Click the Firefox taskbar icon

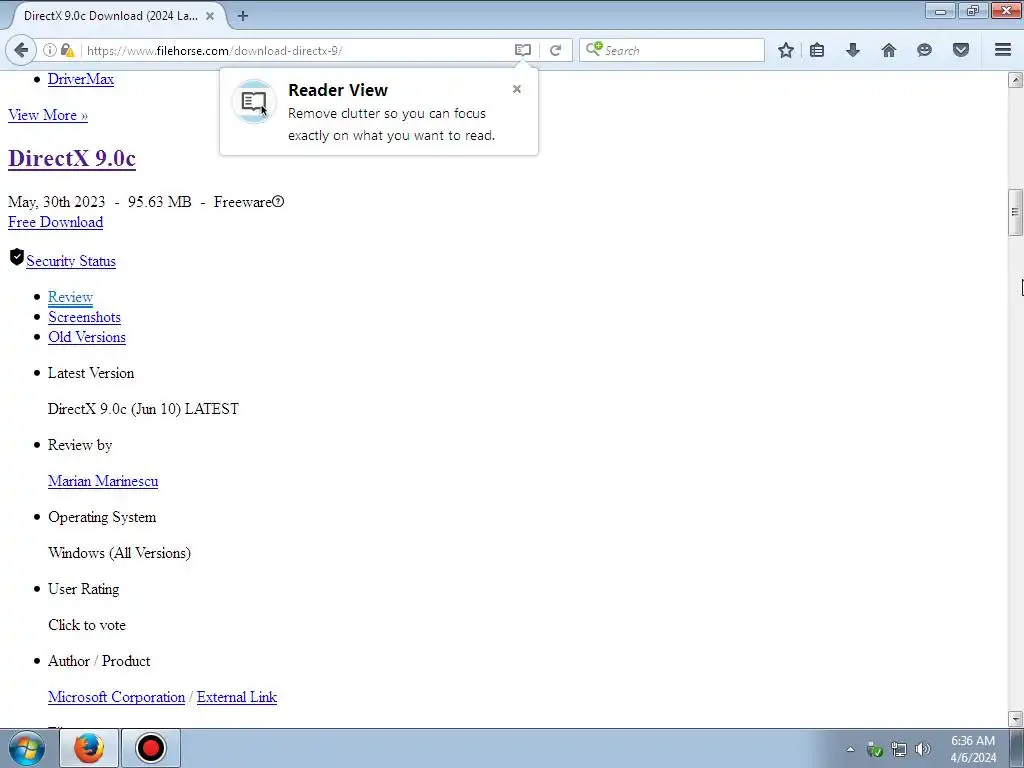point(89,748)
